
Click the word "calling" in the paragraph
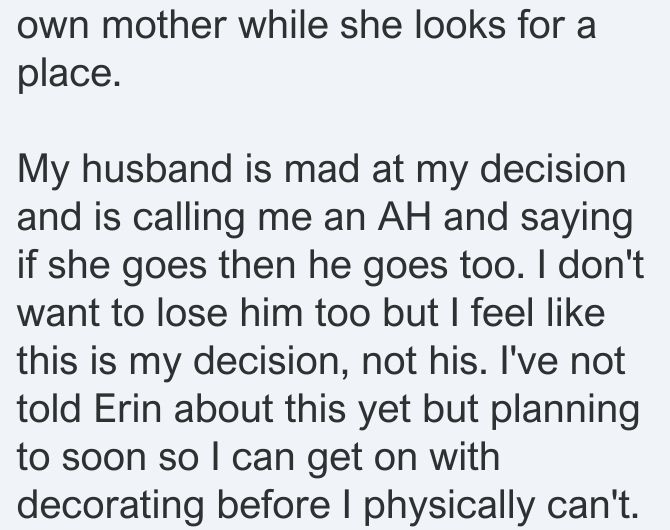click(188, 217)
